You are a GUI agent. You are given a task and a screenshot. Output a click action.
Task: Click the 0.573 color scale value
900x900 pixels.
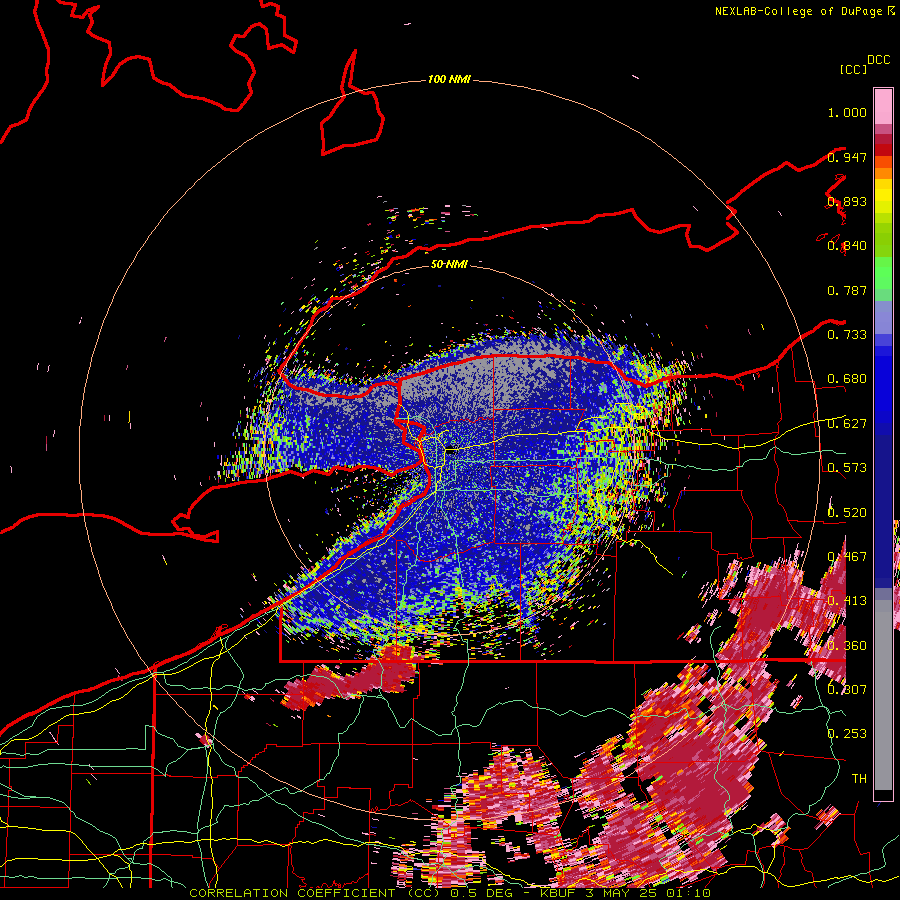(847, 468)
